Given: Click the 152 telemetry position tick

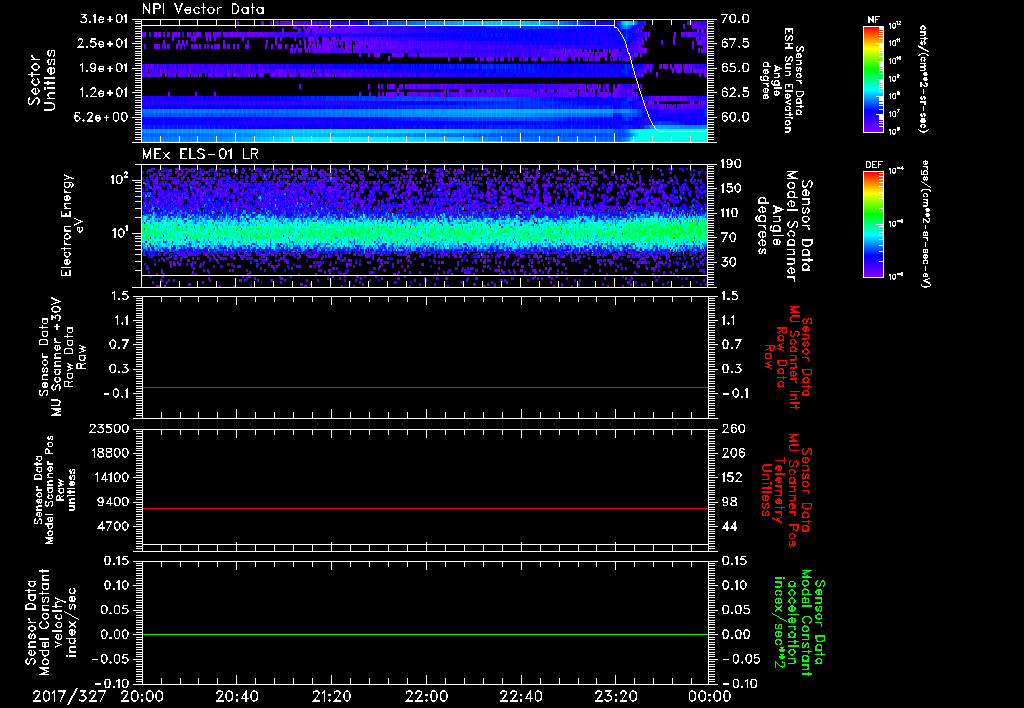Looking at the screenshot, I should coord(732,477).
